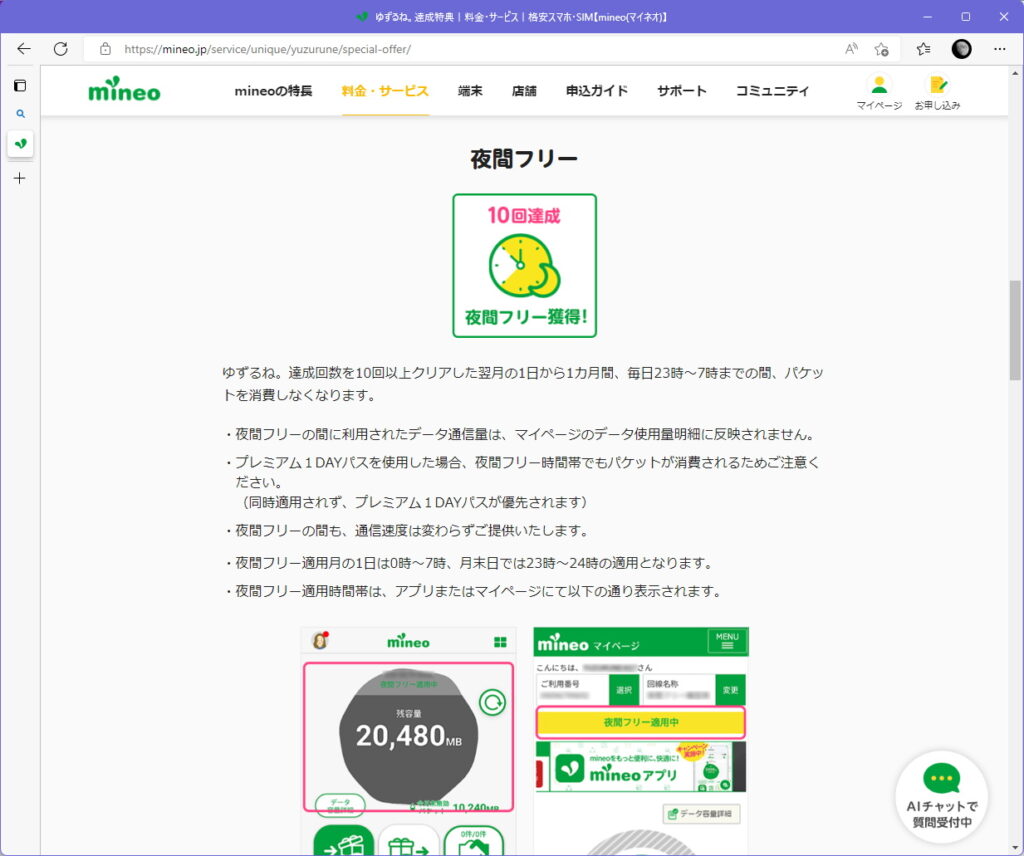Click the mineo logo
The width and height of the screenshot is (1024, 856).
click(124, 90)
